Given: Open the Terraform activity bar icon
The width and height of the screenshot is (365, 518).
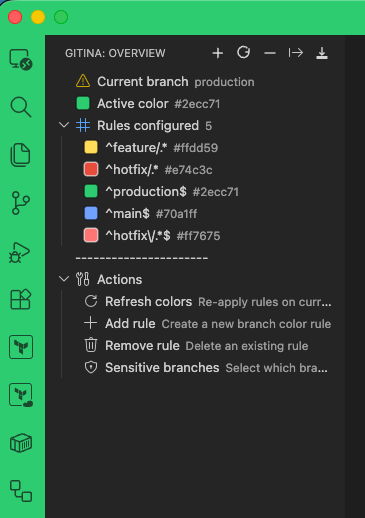Looking at the screenshot, I should pyautogui.click(x=21, y=347).
